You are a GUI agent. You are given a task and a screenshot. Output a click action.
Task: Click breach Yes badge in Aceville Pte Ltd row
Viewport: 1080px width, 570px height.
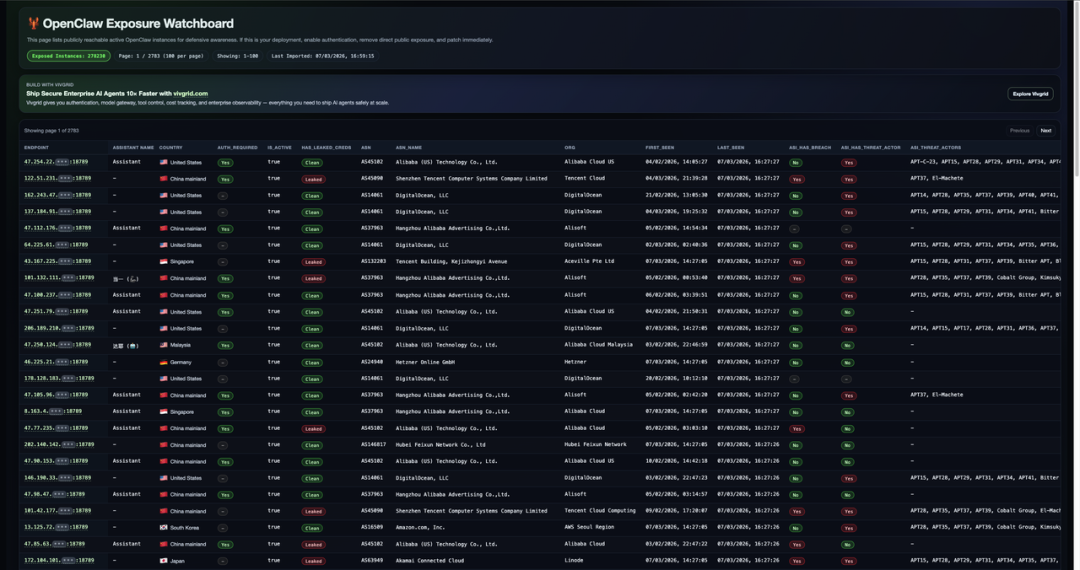[797, 262]
